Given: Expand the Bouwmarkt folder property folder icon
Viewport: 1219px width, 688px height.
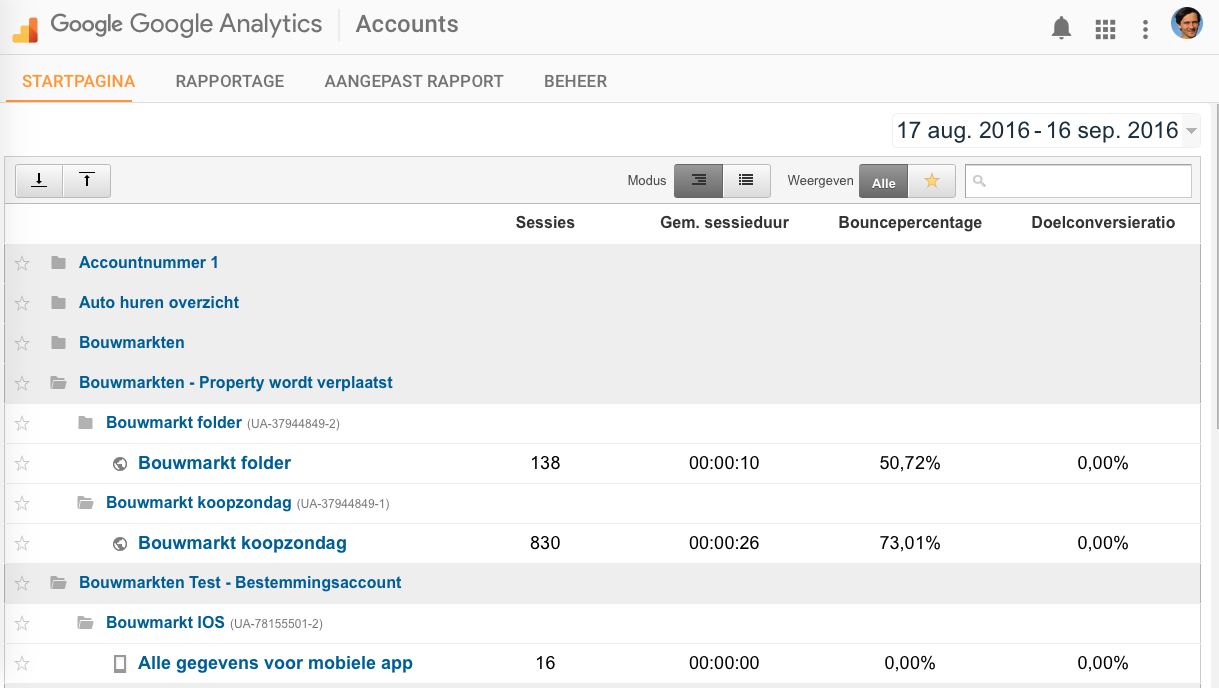Looking at the screenshot, I should pos(85,422).
